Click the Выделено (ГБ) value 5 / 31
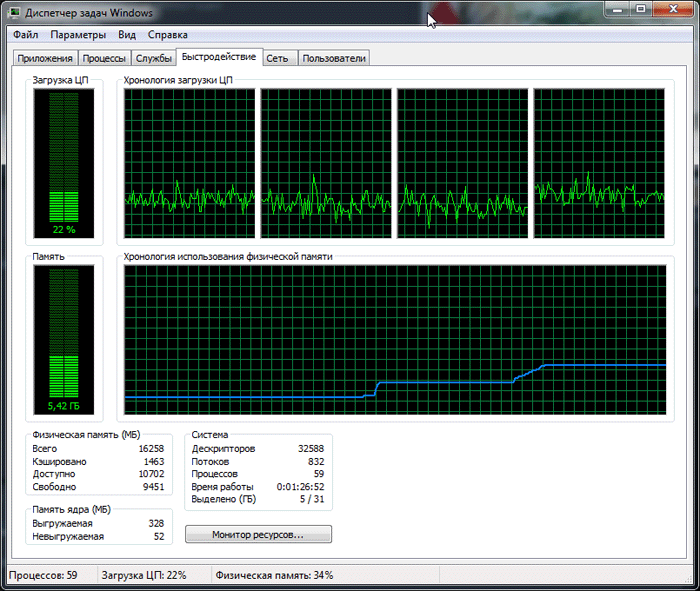700x591 pixels. tap(312, 499)
